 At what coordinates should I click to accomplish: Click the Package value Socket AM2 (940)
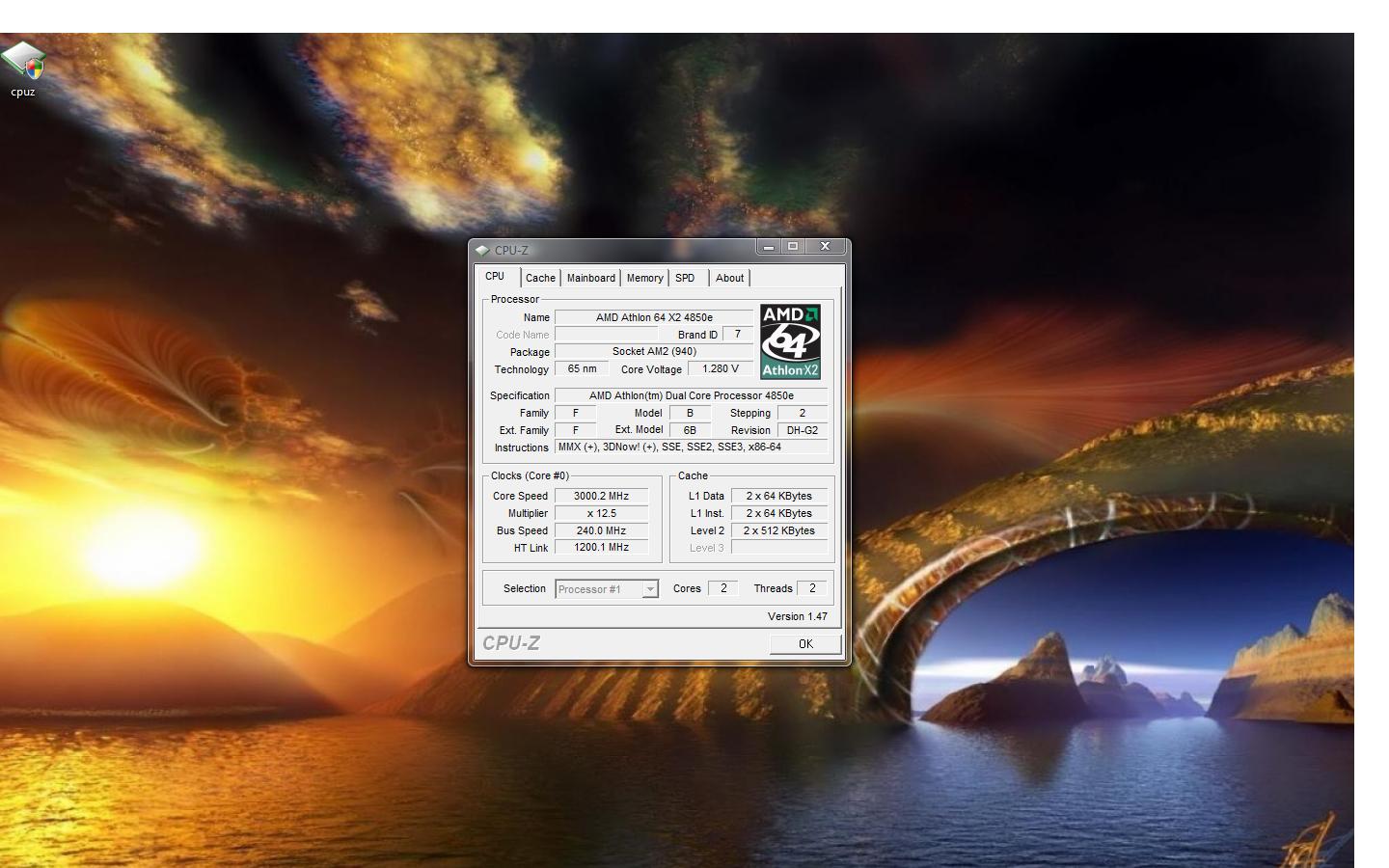(x=654, y=352)
